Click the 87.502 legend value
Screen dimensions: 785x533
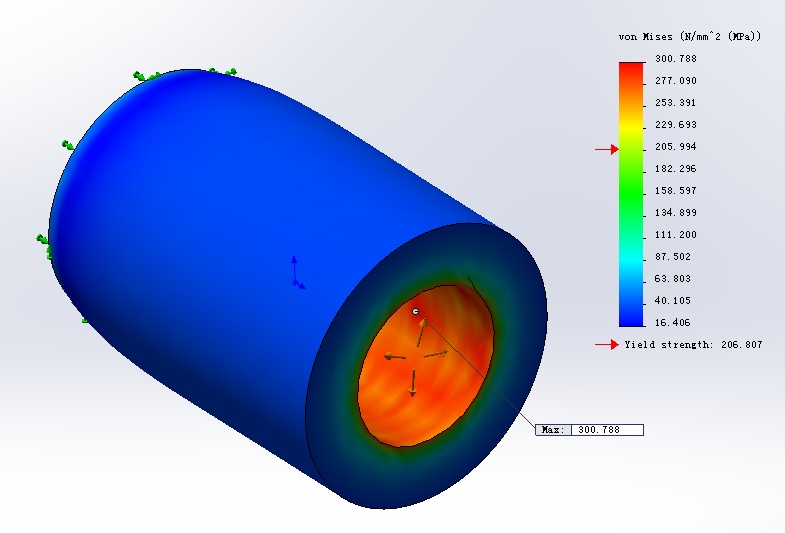coord(672,257)
